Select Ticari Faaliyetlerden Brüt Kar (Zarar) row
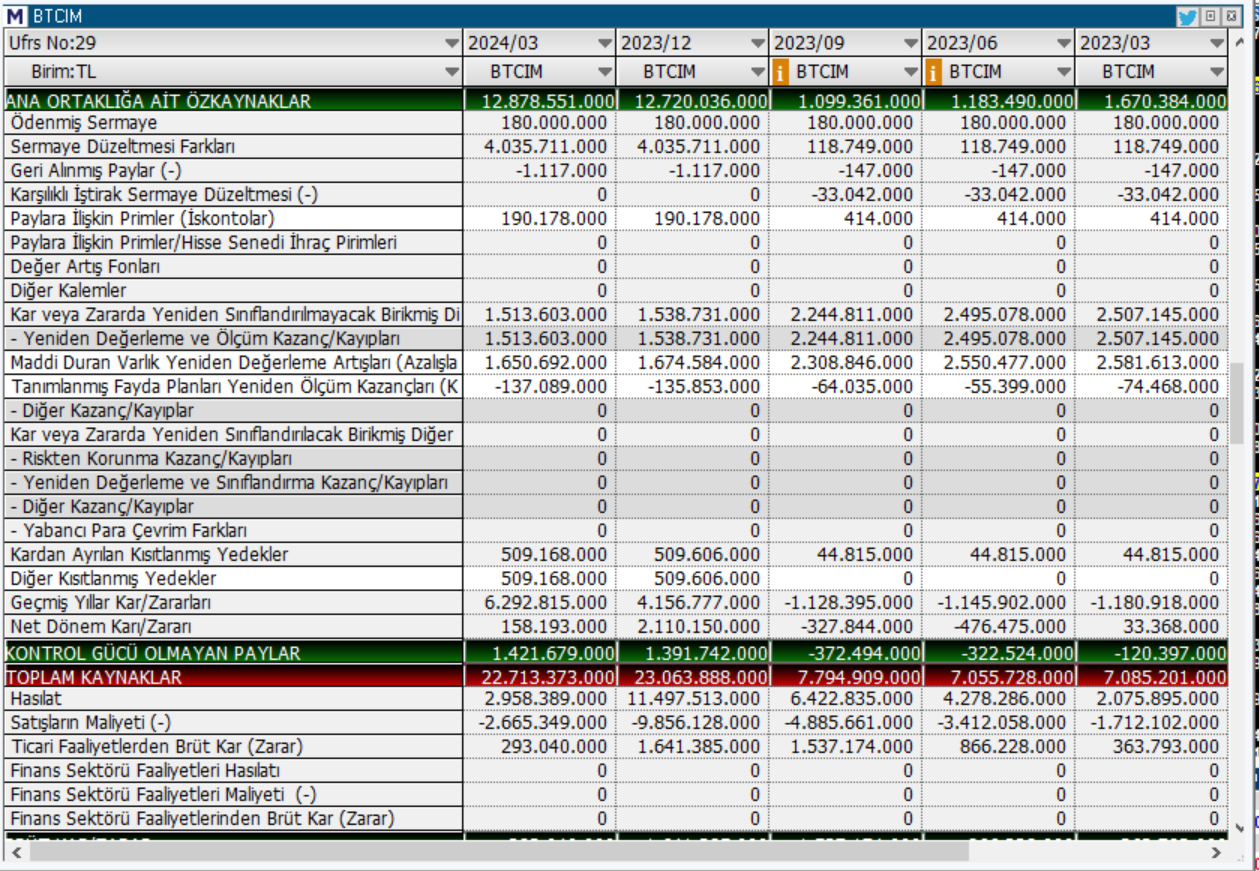1259x871 pixels. [x=234, y=746]
